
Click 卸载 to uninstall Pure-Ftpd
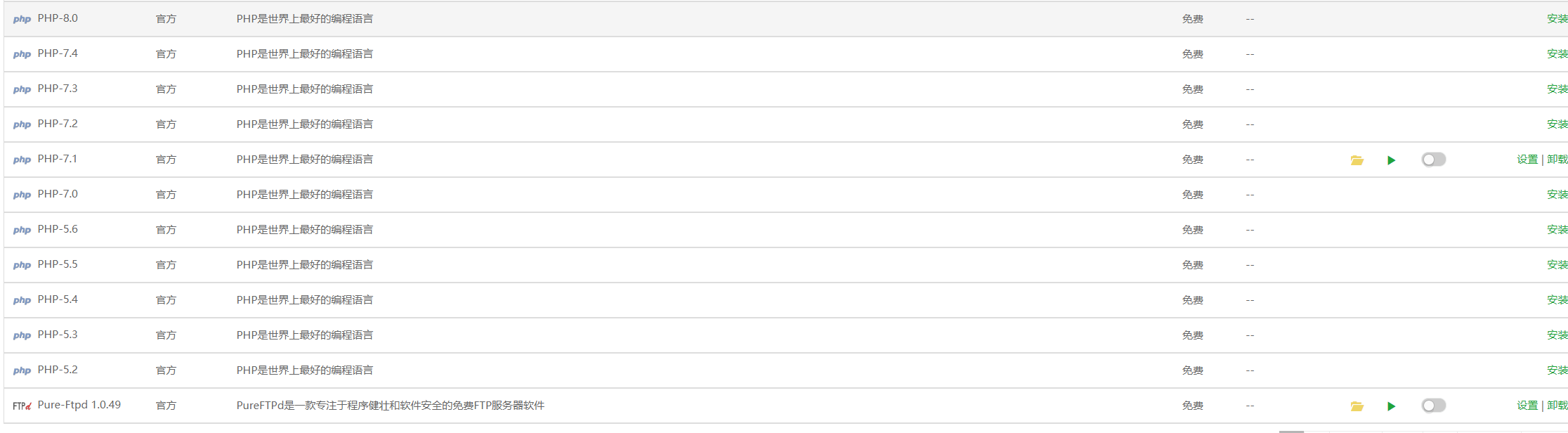[1557, 406]
